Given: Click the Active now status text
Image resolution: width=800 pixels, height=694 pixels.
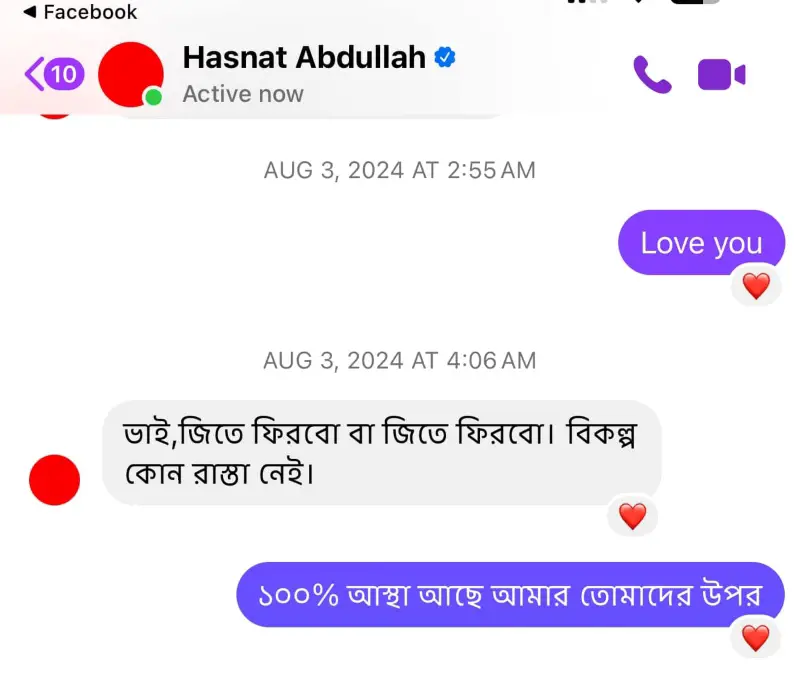Looking at the screenshot, I should 243,94.
